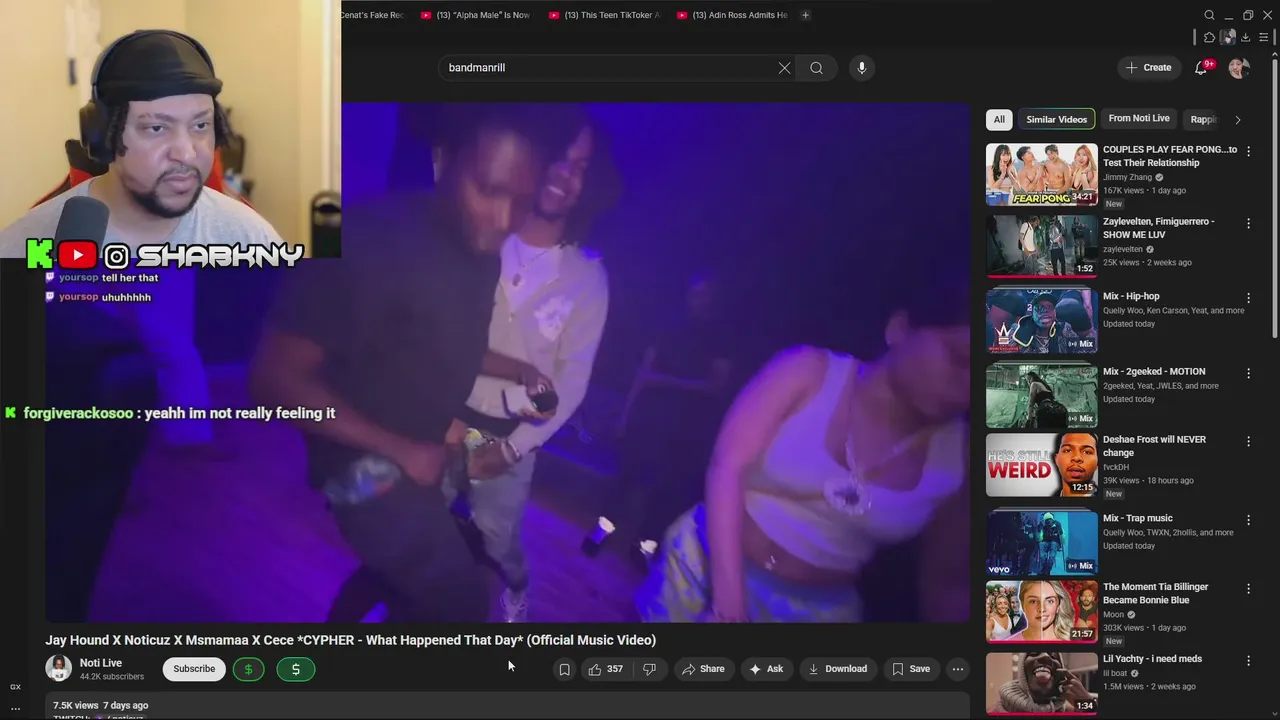Image resolution: width=1280 pixels, height=720 pixels.
Task: Open Noti Live channel avatar
Action: point(58,669)
